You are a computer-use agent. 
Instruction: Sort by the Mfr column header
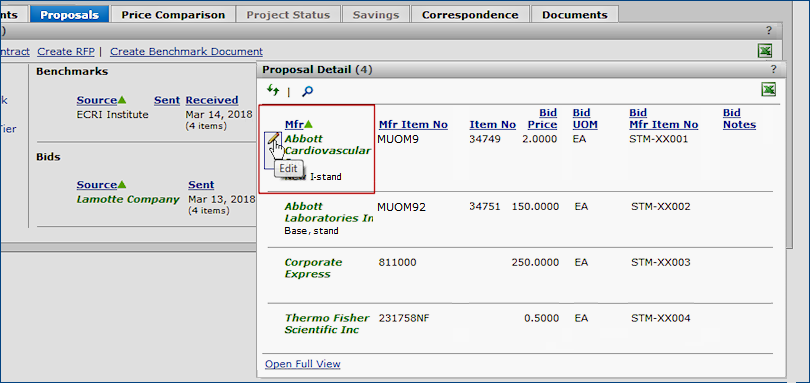(x=294, y=124)
